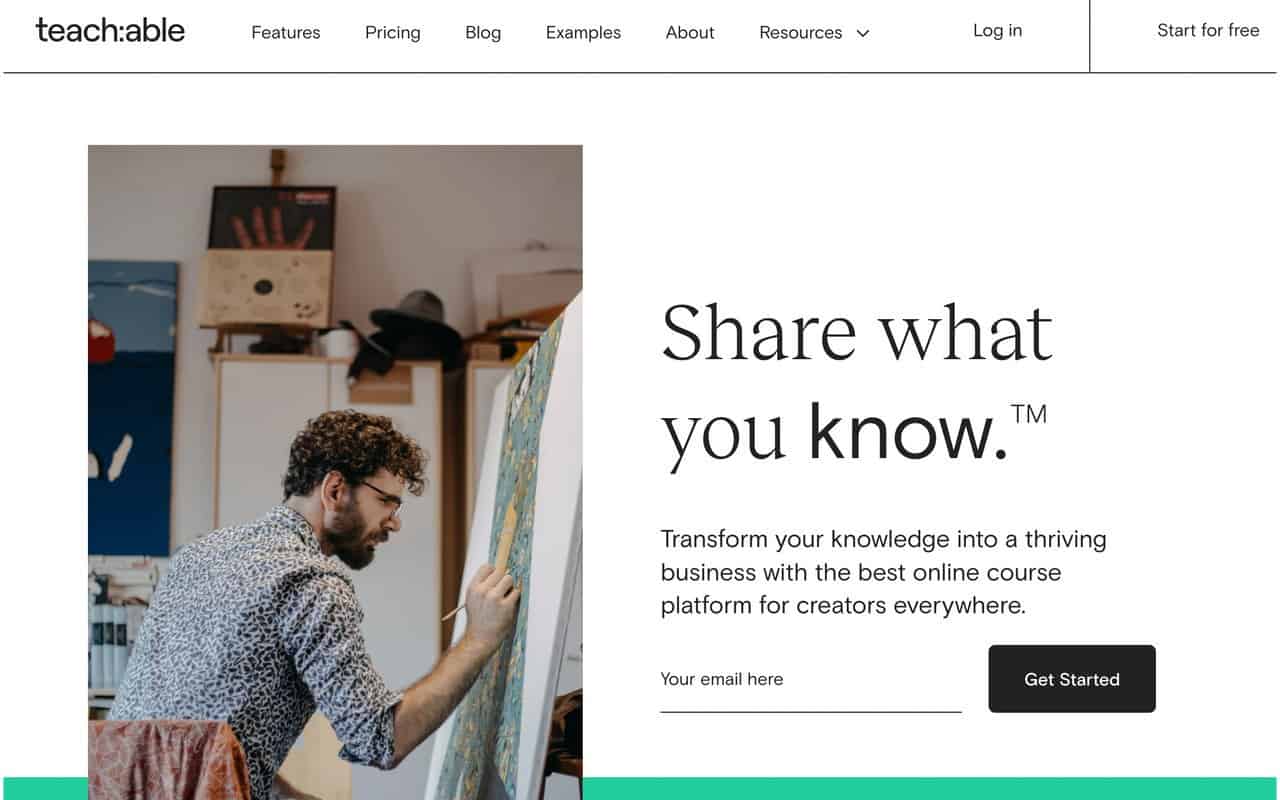The height and width of the screenshot is (800, 1280).
Task: Expand the Resources dropdown
Action: click(x=801, y=32)
